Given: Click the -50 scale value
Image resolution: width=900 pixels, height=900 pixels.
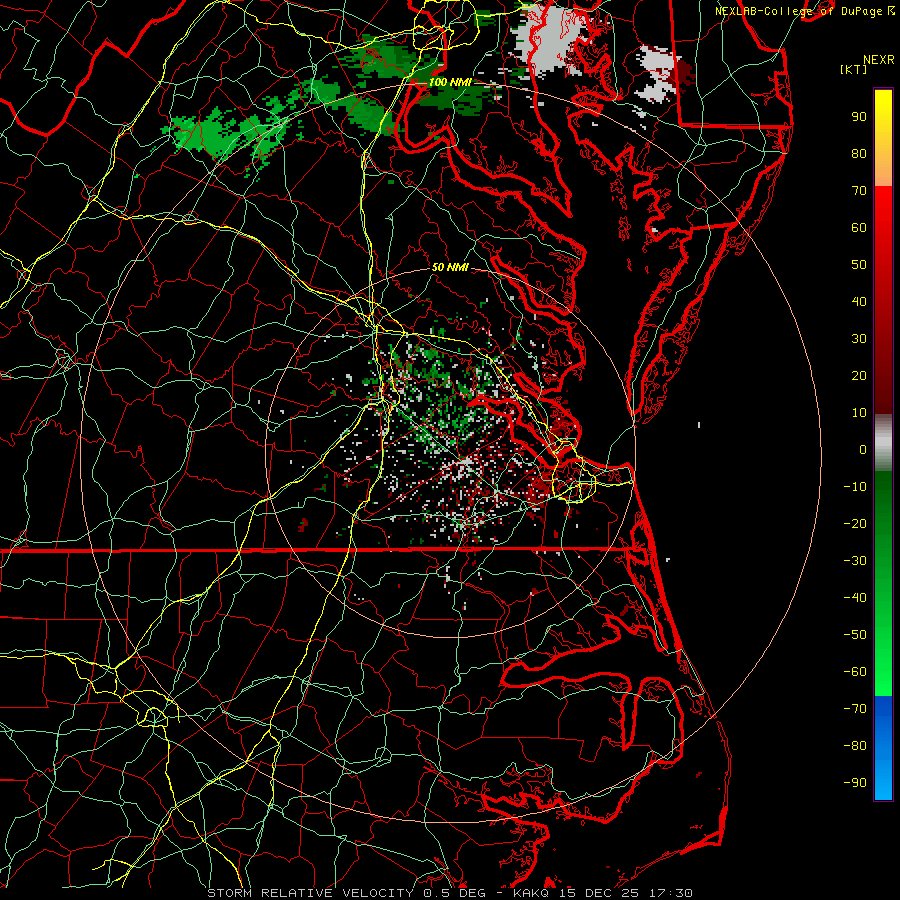Looking at the screenshot, I should (855, 635).
